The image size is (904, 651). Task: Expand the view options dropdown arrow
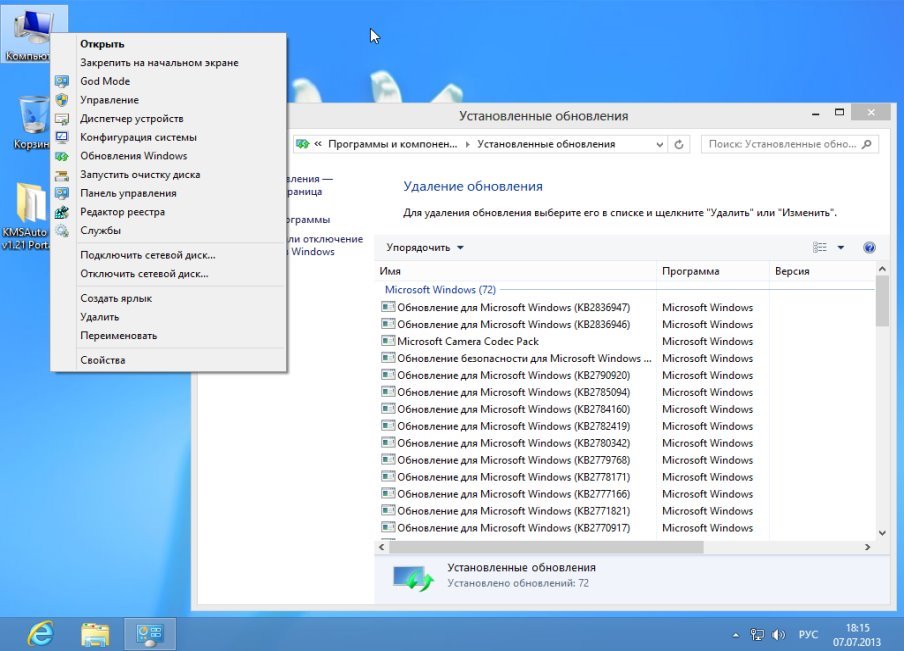click(x=840, y=248)
